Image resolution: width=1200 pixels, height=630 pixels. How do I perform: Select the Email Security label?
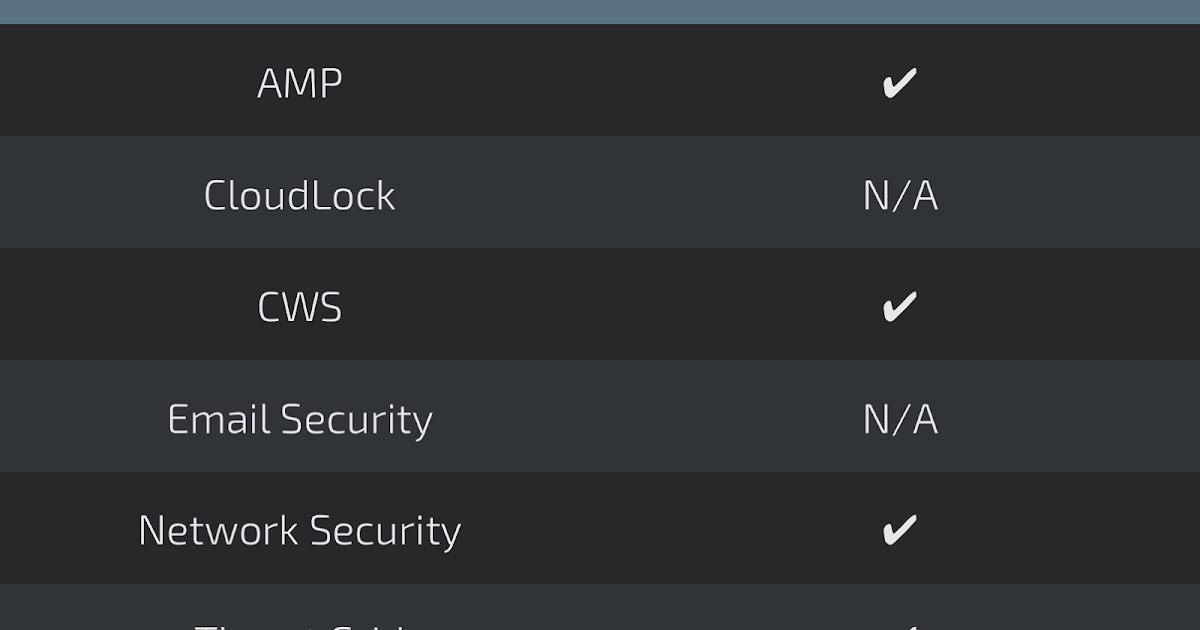pos(300,419)
